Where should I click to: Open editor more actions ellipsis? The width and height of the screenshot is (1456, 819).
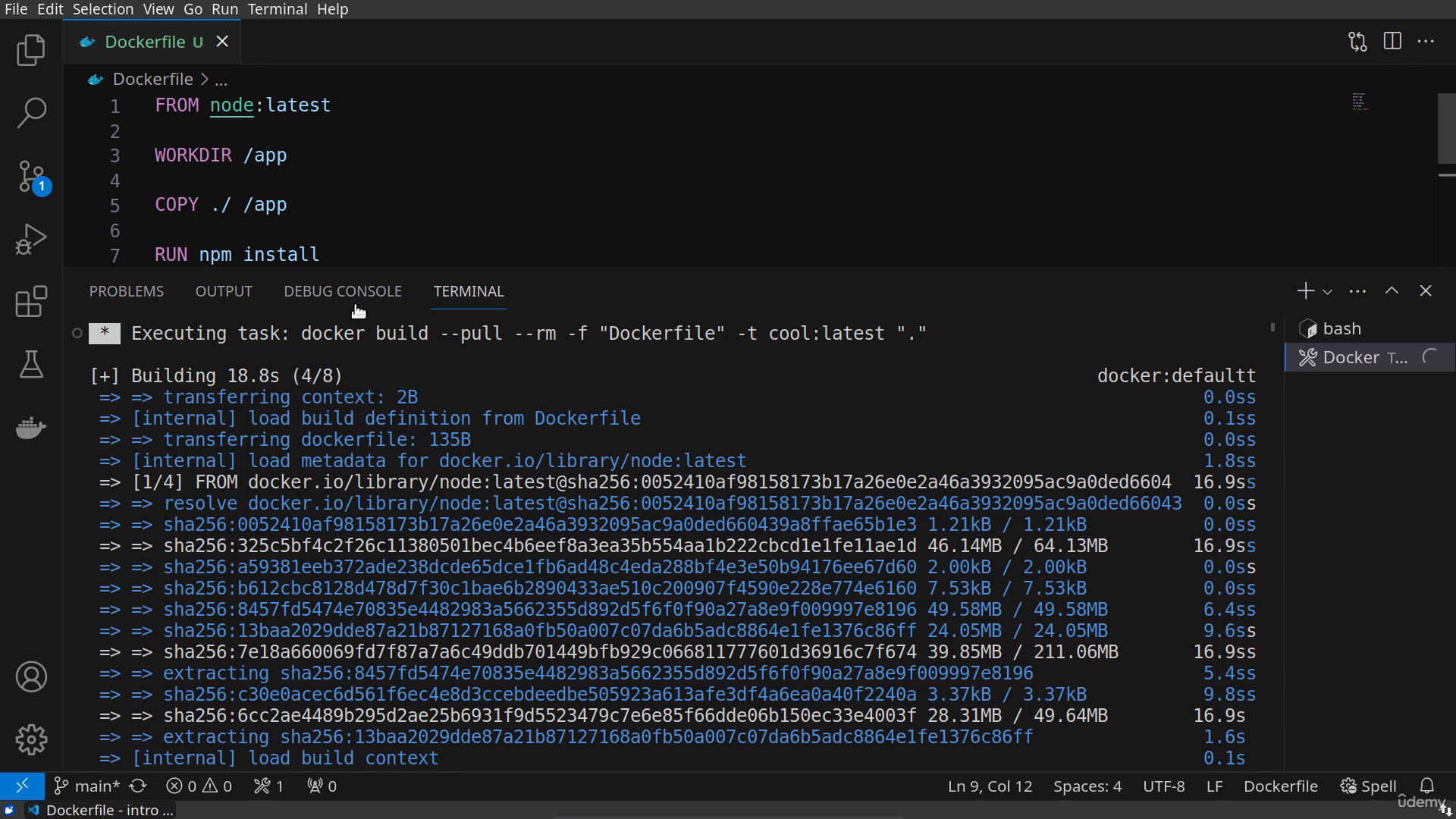coord(1426,42)
